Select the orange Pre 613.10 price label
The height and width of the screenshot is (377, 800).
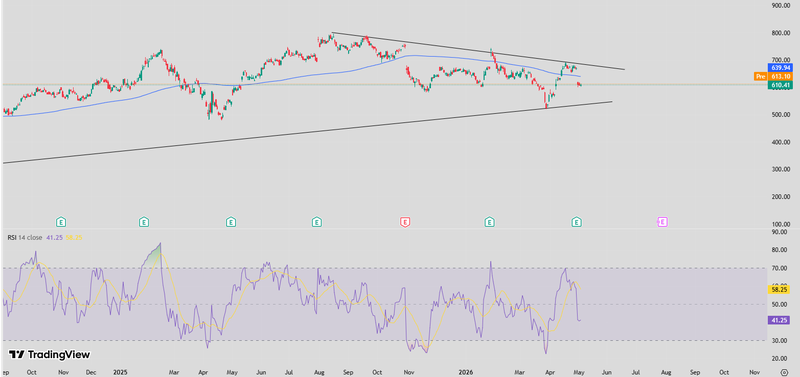pyautogui.click(x=774, y=77)
